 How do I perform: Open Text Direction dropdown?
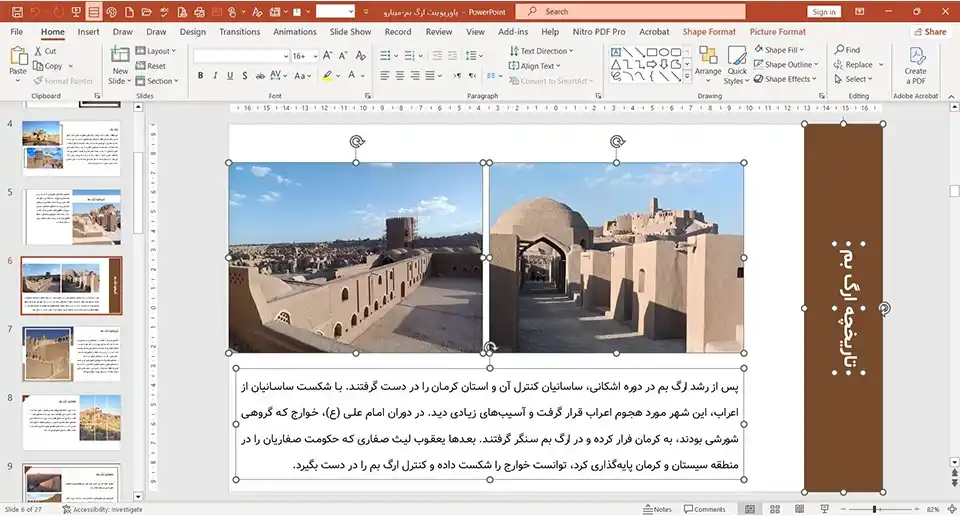point(541,51)
